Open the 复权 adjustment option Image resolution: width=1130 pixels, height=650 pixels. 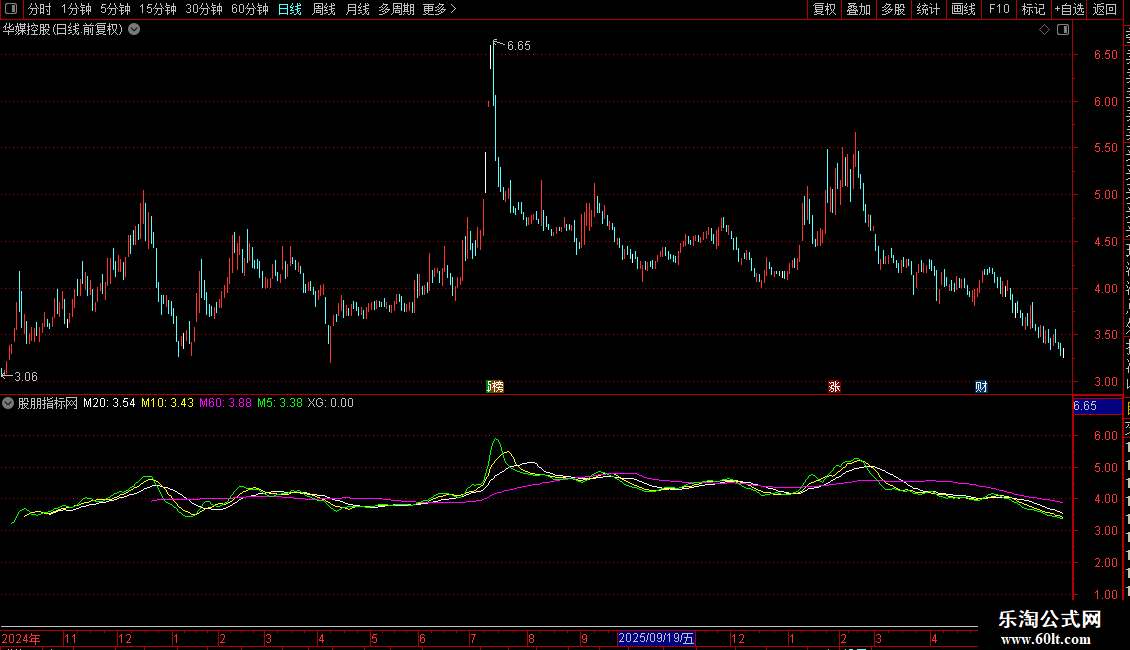click(824, 9)
